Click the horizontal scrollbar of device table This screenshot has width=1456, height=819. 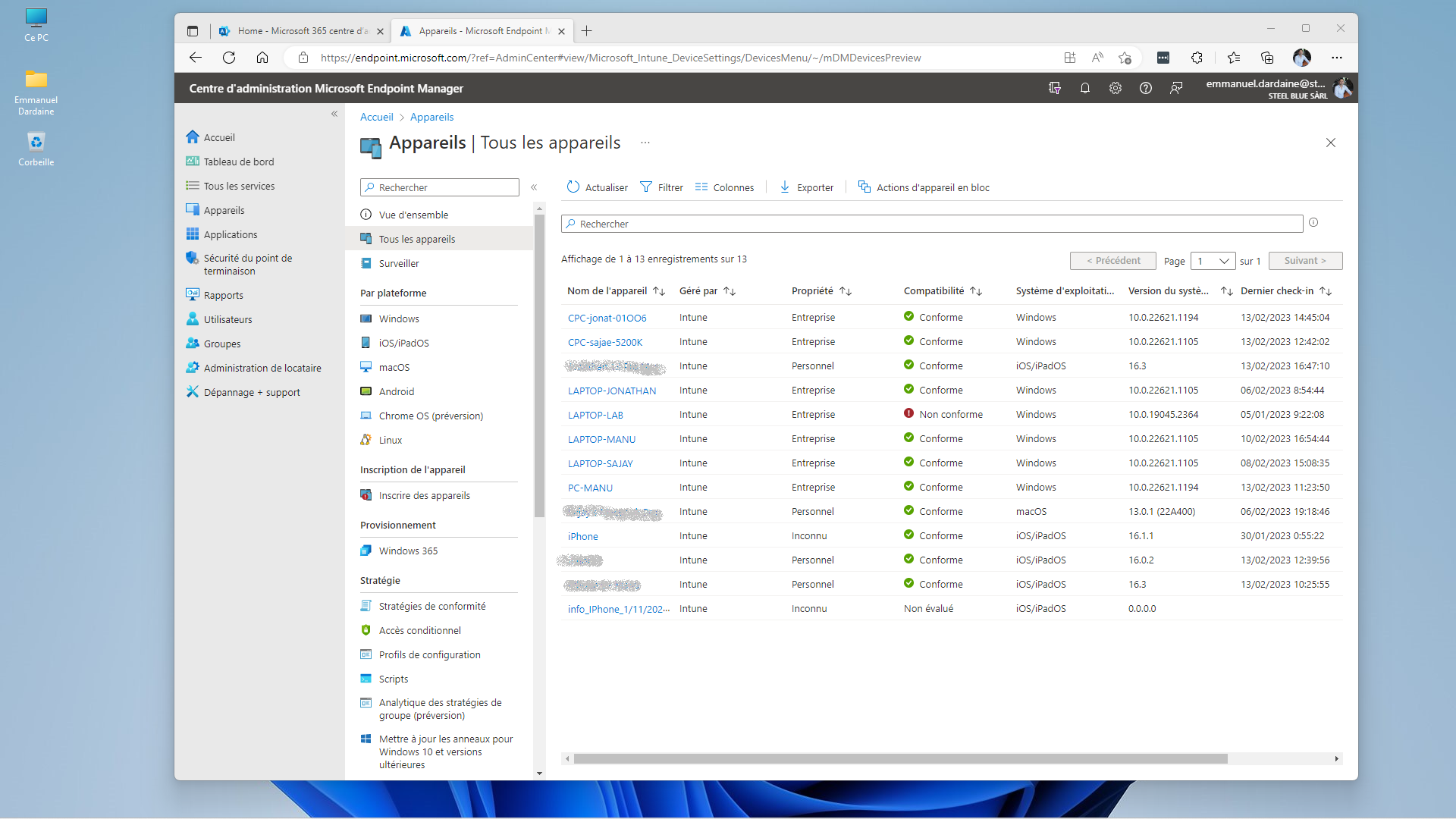tap(900, 758)
